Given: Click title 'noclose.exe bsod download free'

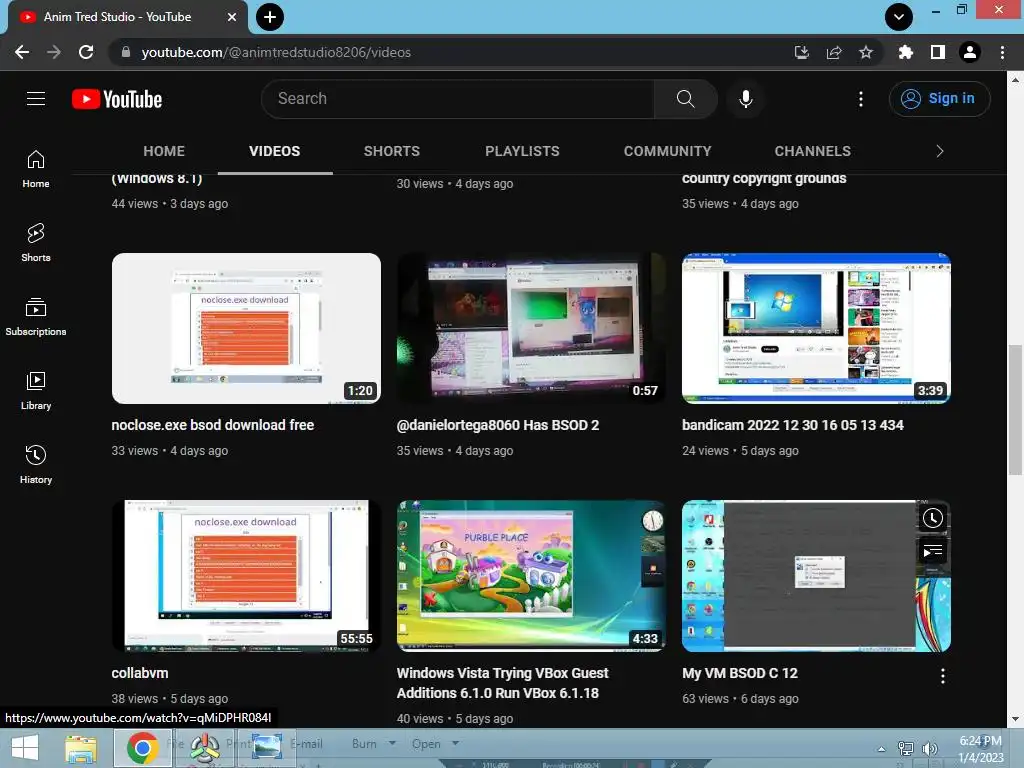Looking at the screenshot, I should (x=213, y=425).
